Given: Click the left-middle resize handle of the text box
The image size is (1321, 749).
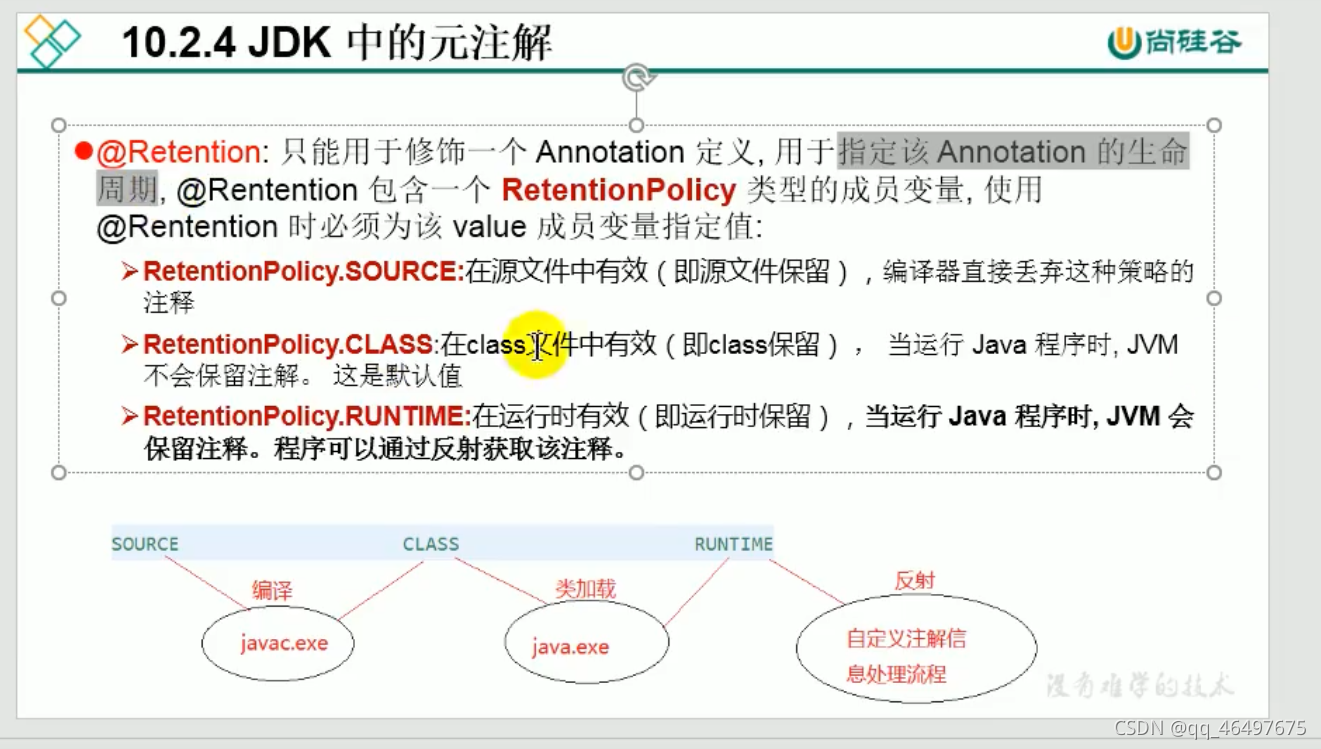Looking at the screenshot, I should click(x=59, y=298).
